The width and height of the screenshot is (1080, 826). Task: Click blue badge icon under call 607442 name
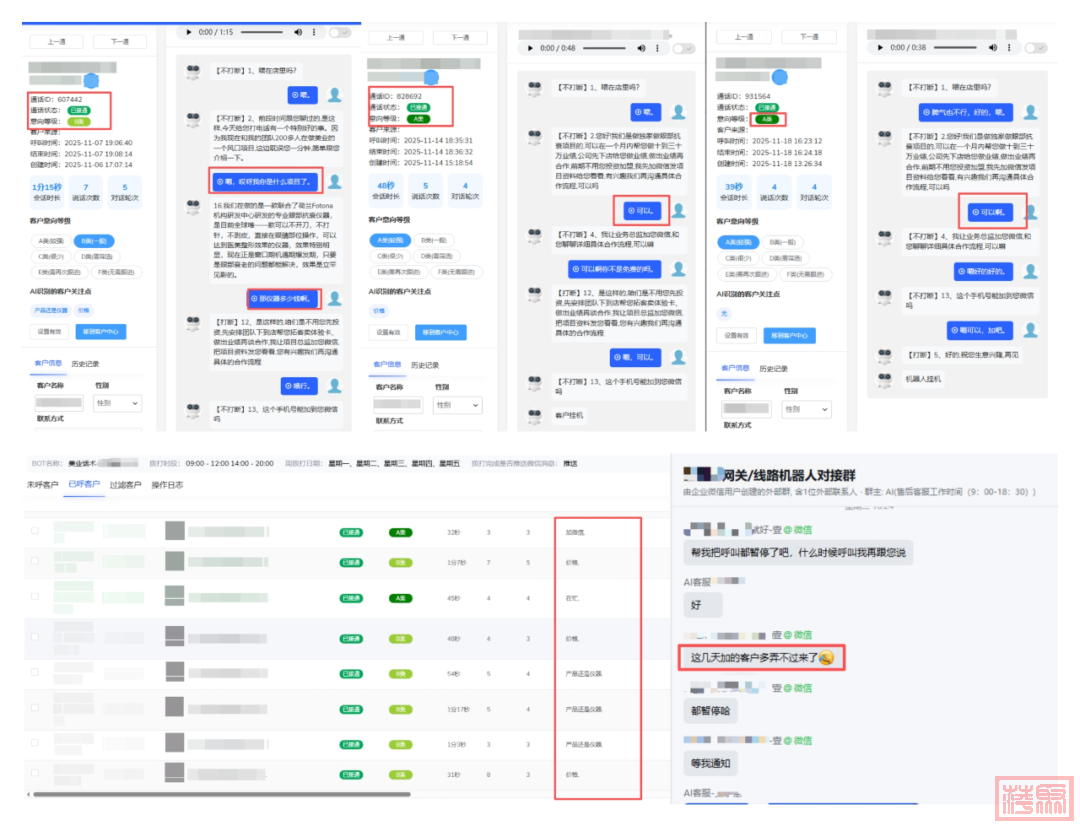click(x=92, y=80)
